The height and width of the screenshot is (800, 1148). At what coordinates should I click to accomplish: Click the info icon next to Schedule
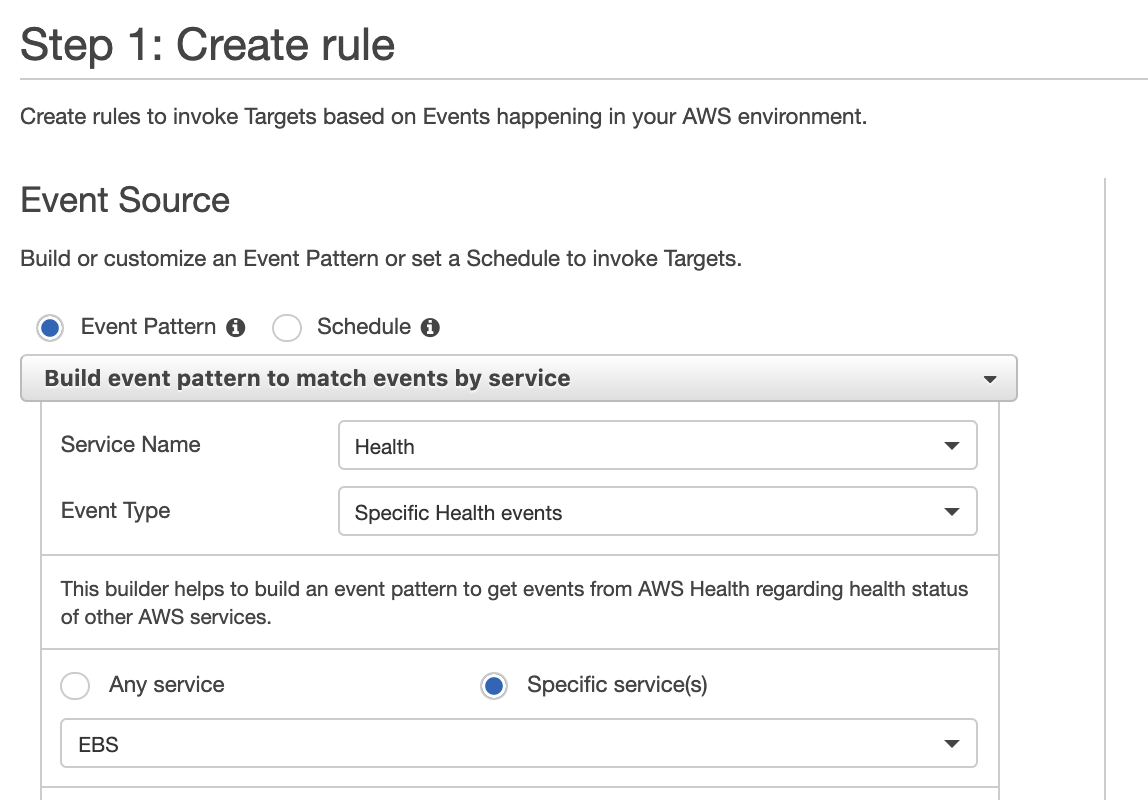click(430, 327)
